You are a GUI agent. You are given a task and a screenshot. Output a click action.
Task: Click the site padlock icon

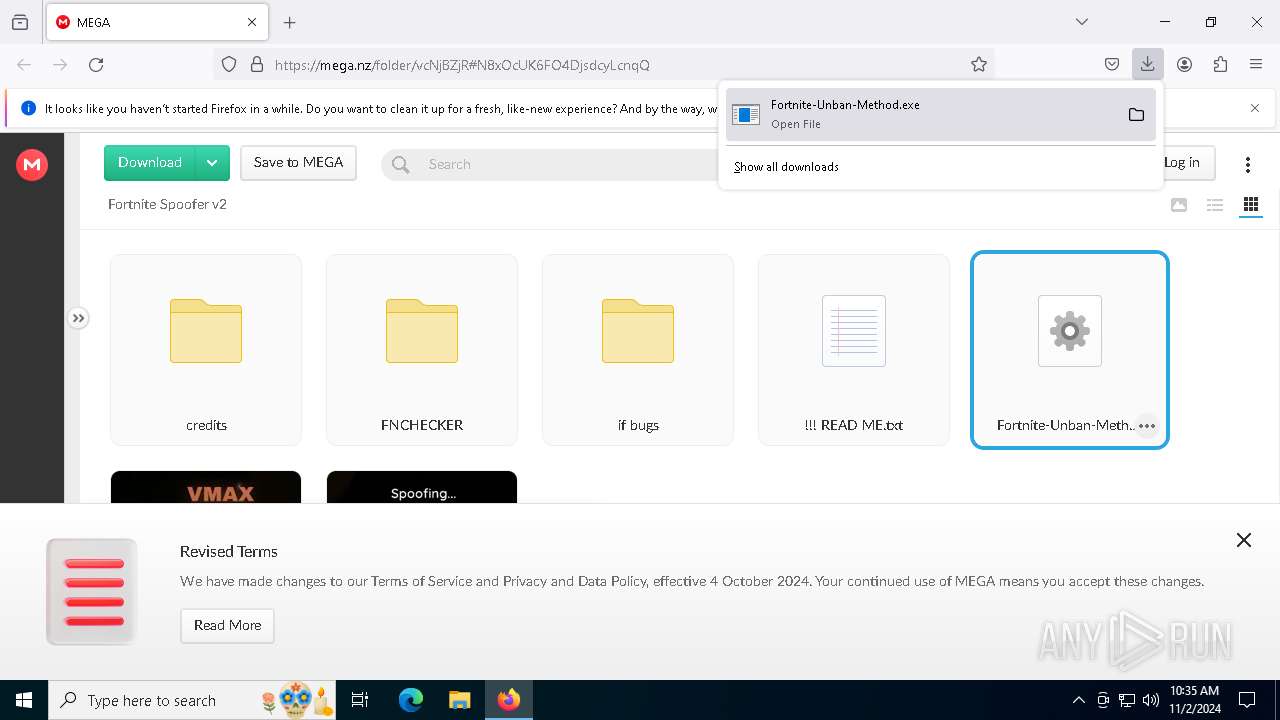[257, 64]
